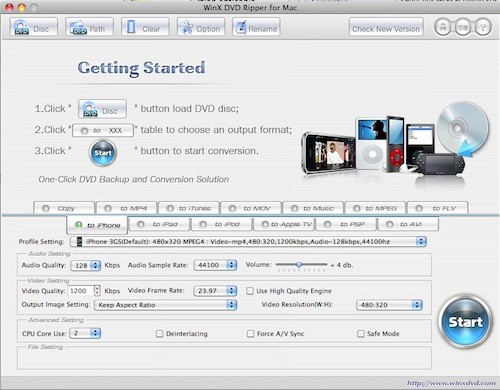Click the Volume slider handle

pyautogui.click(x=299, y=265)
